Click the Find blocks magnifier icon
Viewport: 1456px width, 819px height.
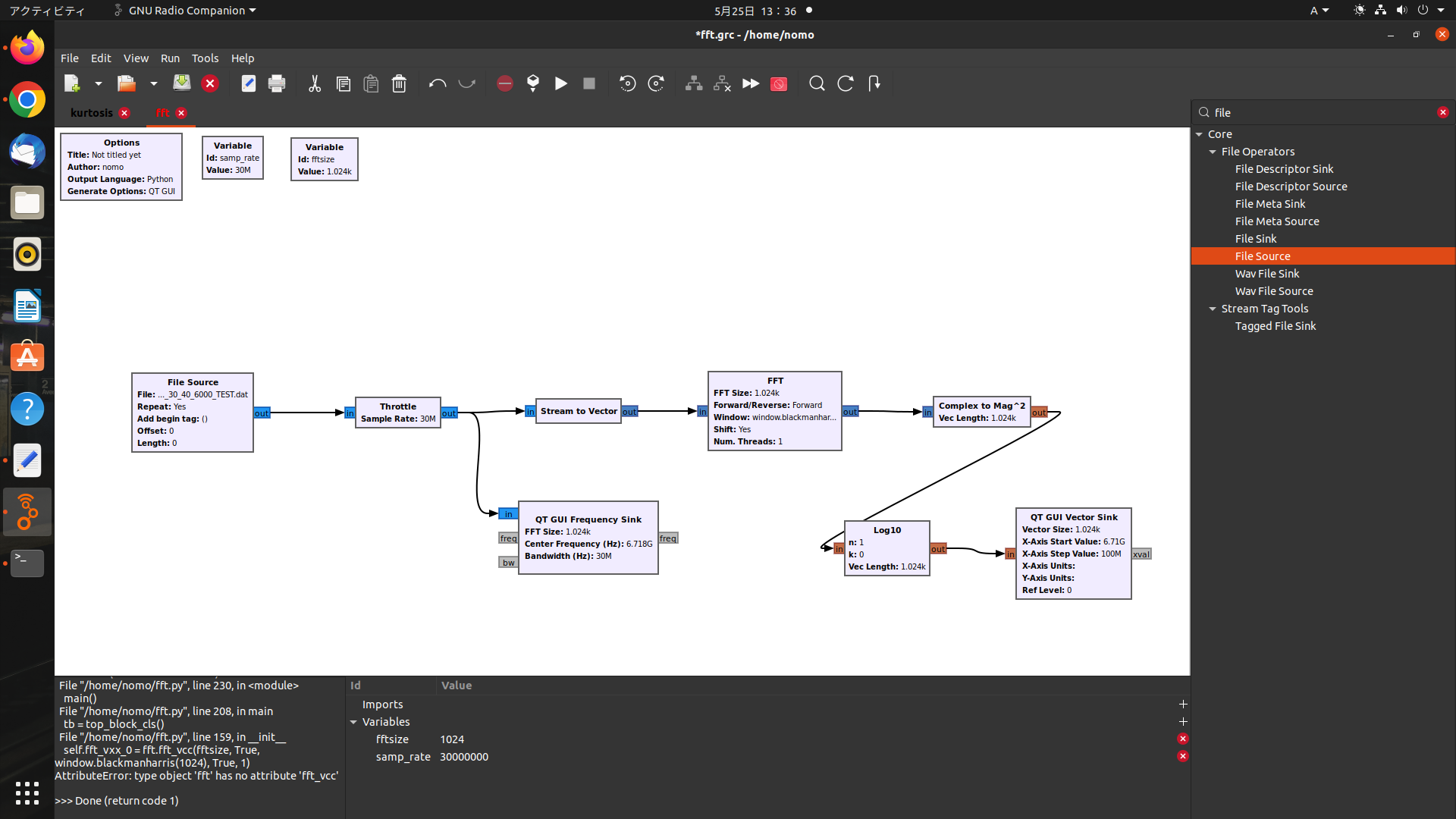[x=817, y=83]
